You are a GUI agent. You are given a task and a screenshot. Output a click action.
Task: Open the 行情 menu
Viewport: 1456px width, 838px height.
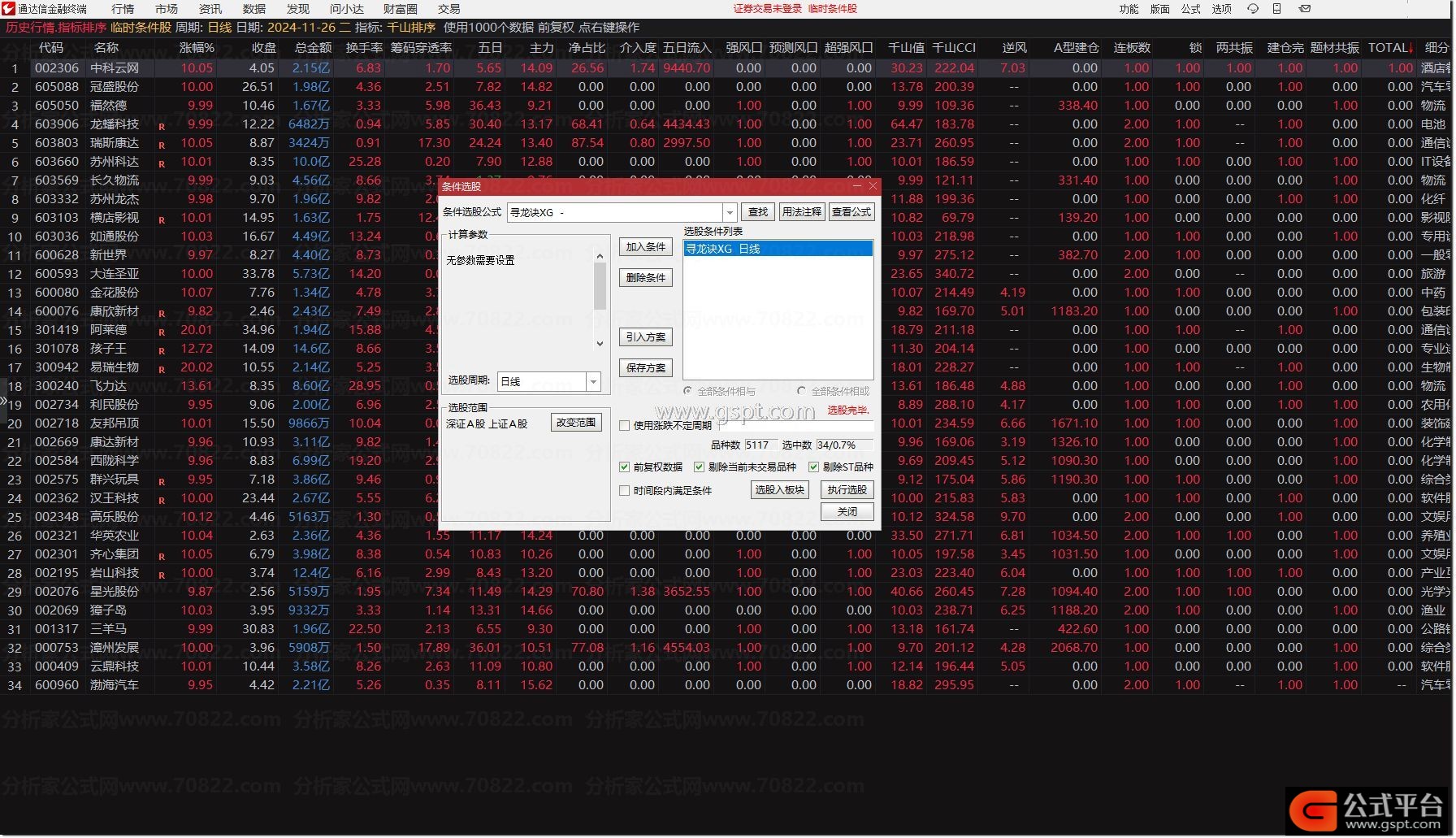tap(123, 9)
